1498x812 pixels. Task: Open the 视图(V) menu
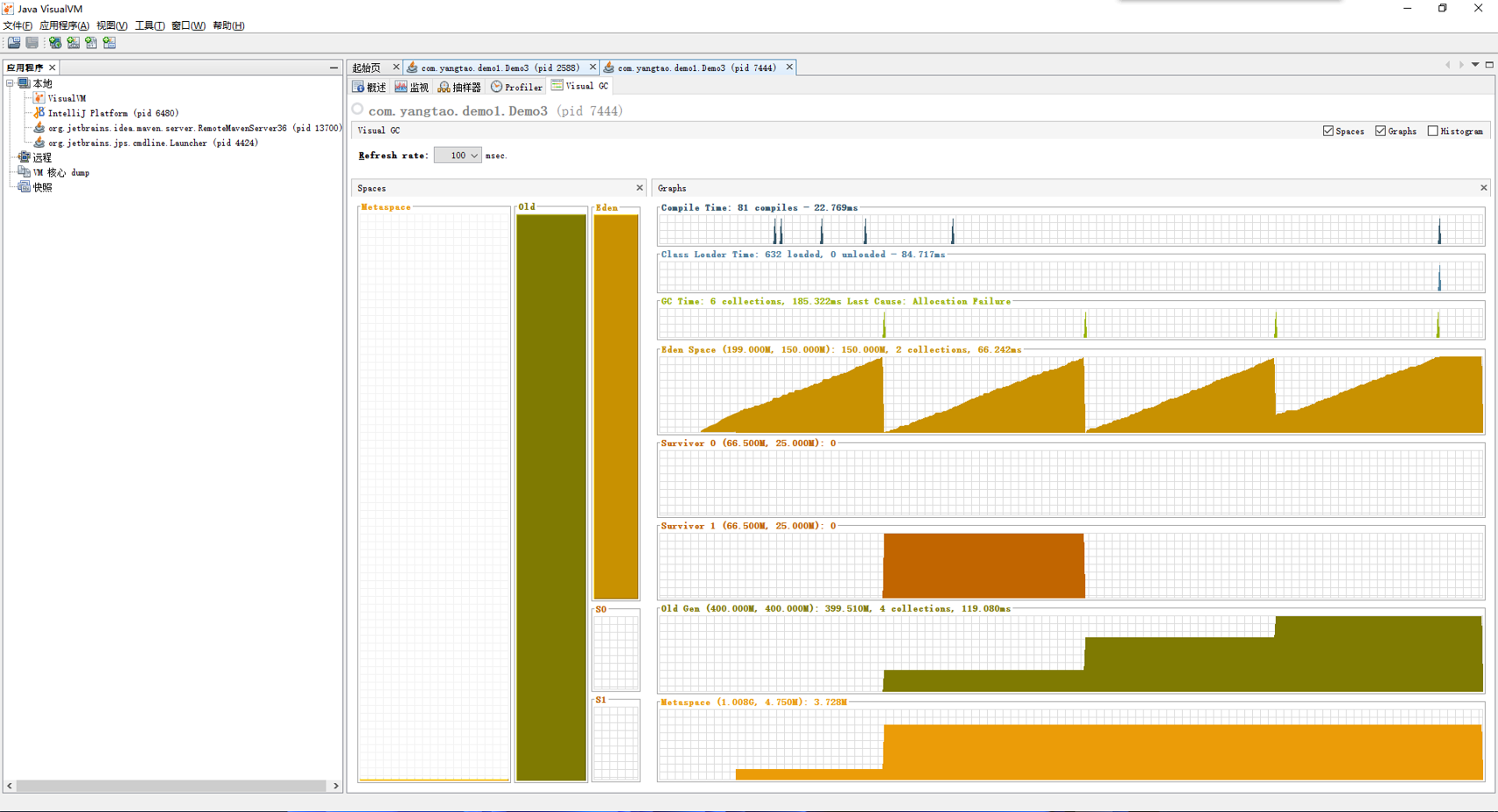click(x=112, y=25)
